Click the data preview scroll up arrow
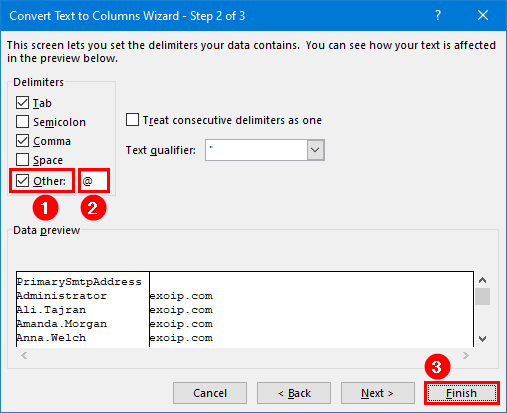 [482, 280]
